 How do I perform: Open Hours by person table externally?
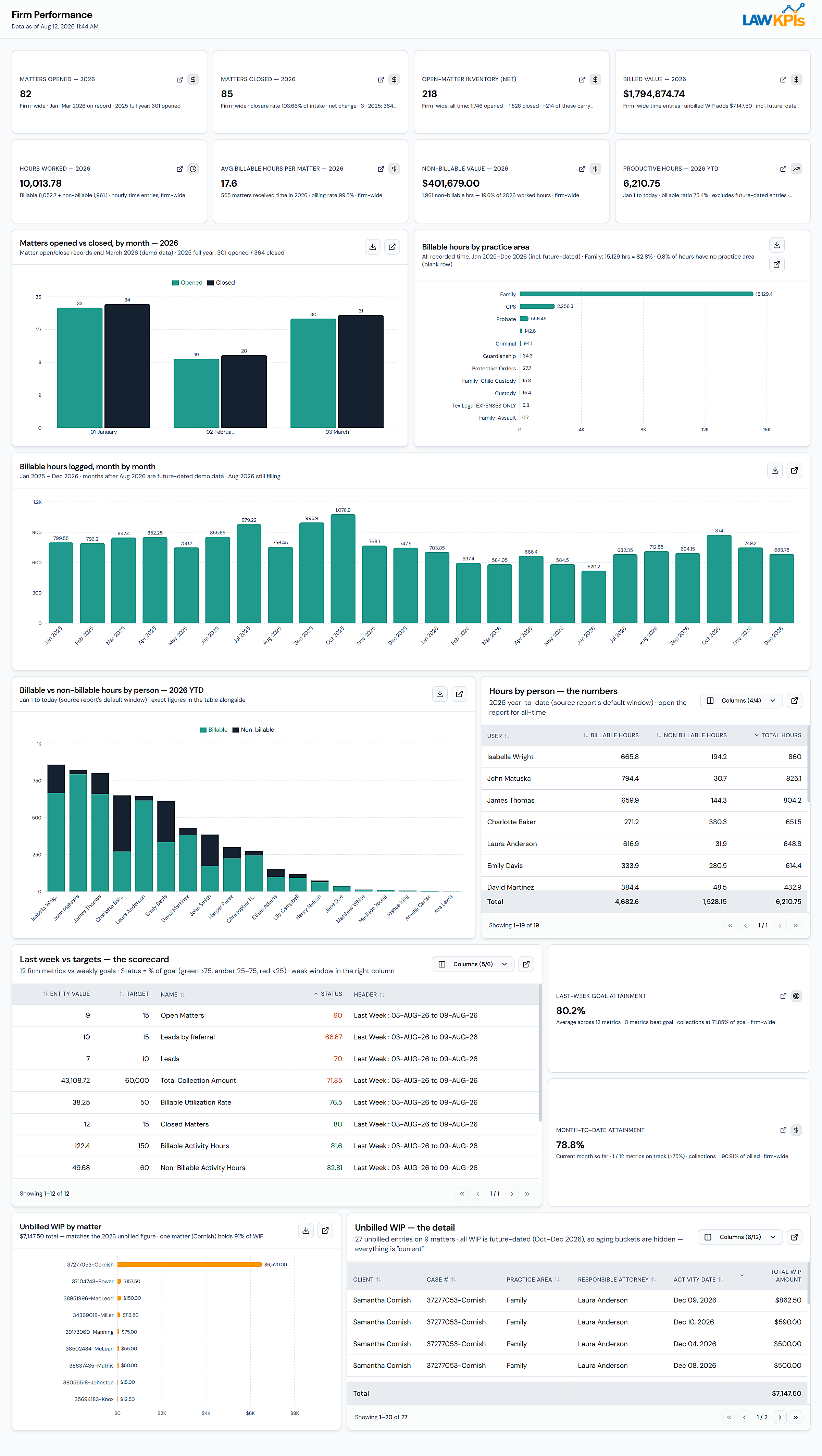coord(794,701)
